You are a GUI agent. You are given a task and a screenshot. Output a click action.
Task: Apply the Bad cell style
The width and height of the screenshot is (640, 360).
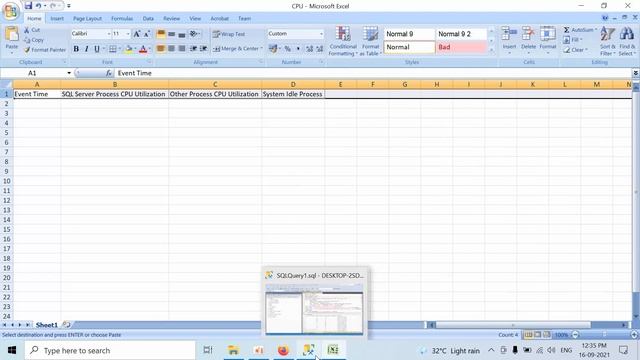(x=461, y=47)
